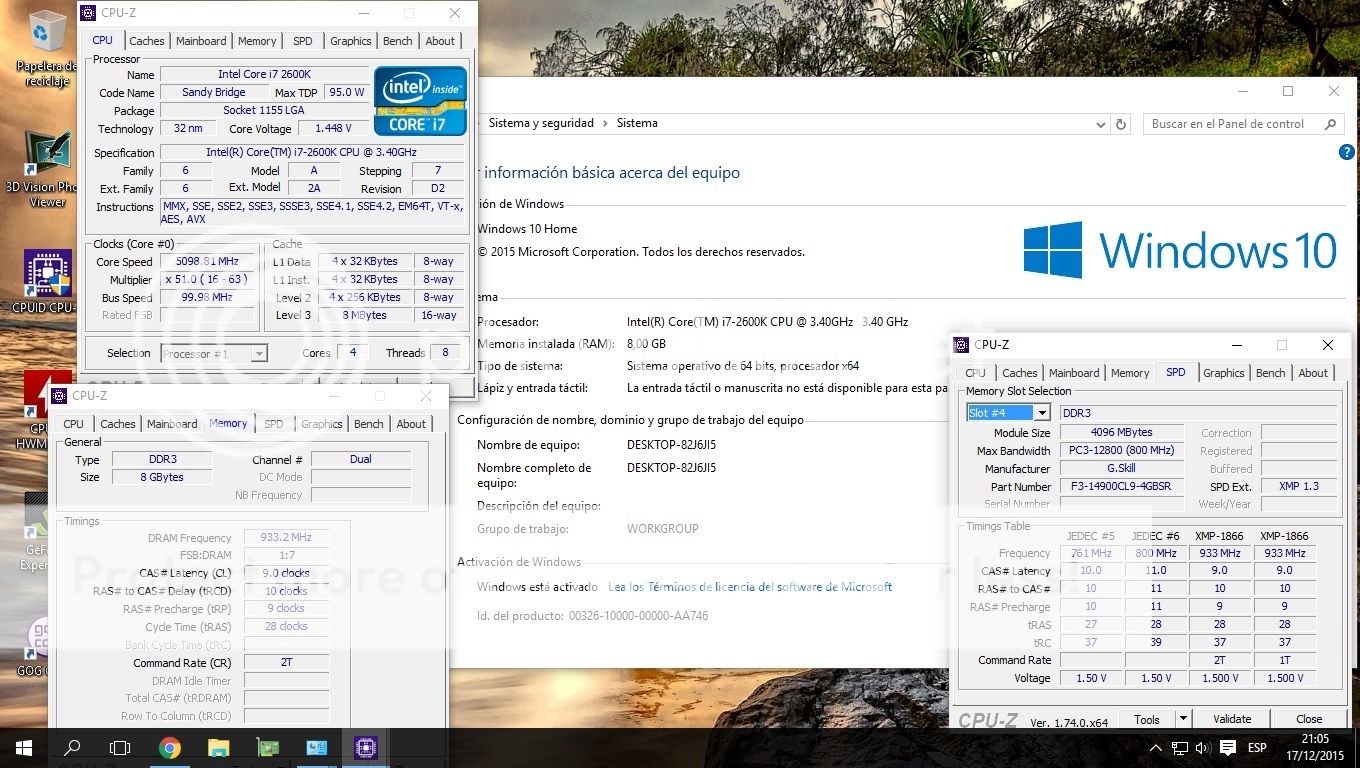Open the Windows Start menu
Screen dimensions: 1360x768
23,747
